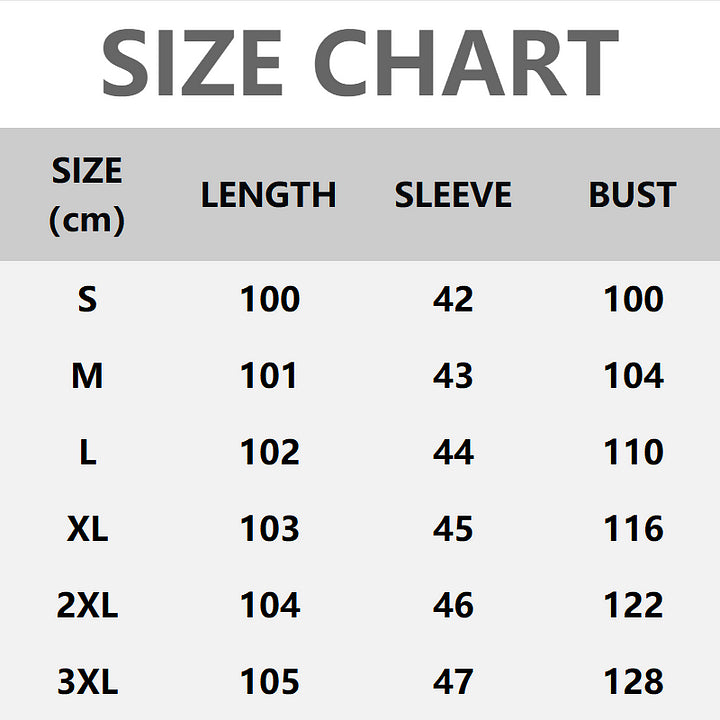Image resolution: width=720 pixels, height=720 pixels.
Task: Select the XL size row label
Action: [x=87, y=528]
